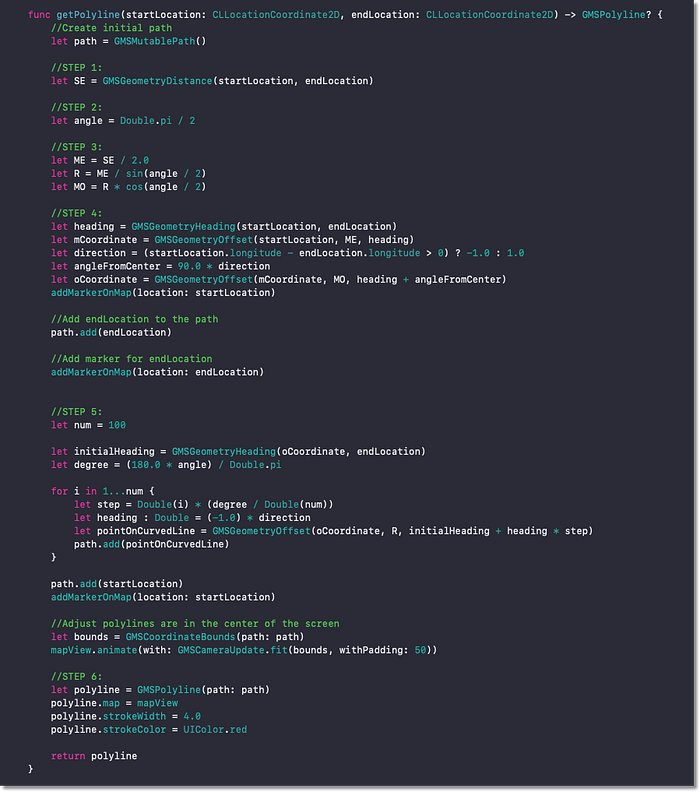Viewport: 700px width, 792px height.
Task: Click 'pointOnCurvedLine' in its let declaration
Action: pos(146,531)
